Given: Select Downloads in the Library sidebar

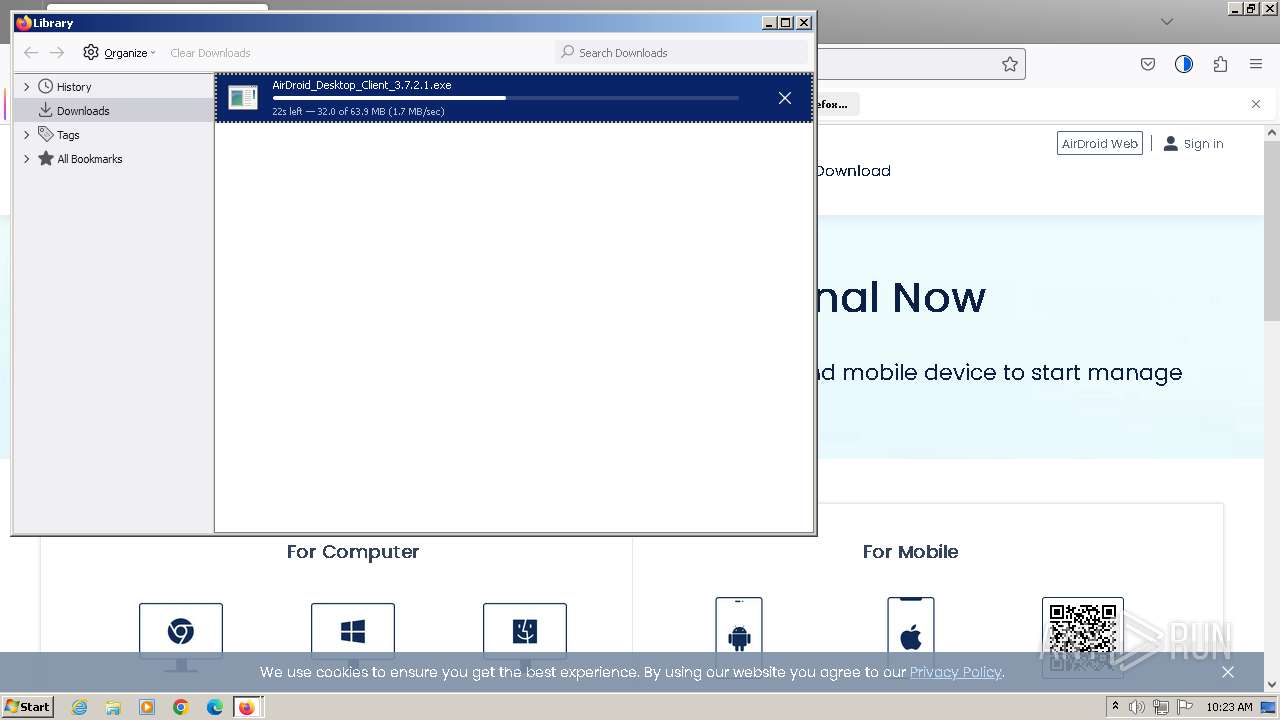Looking at the screenshot, I should pyautogui.click(x=114, y=111).
